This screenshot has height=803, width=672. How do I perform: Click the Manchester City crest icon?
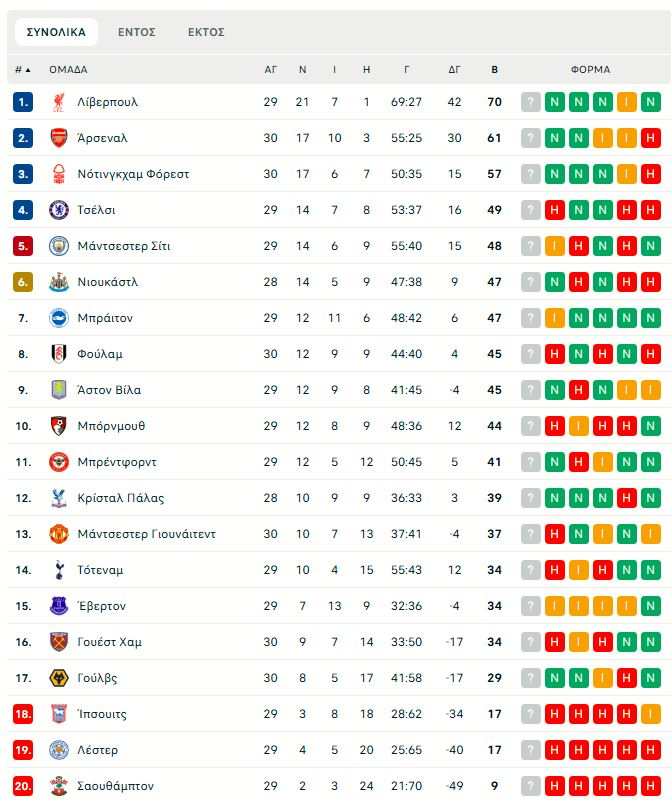click(x=59, y=246)
